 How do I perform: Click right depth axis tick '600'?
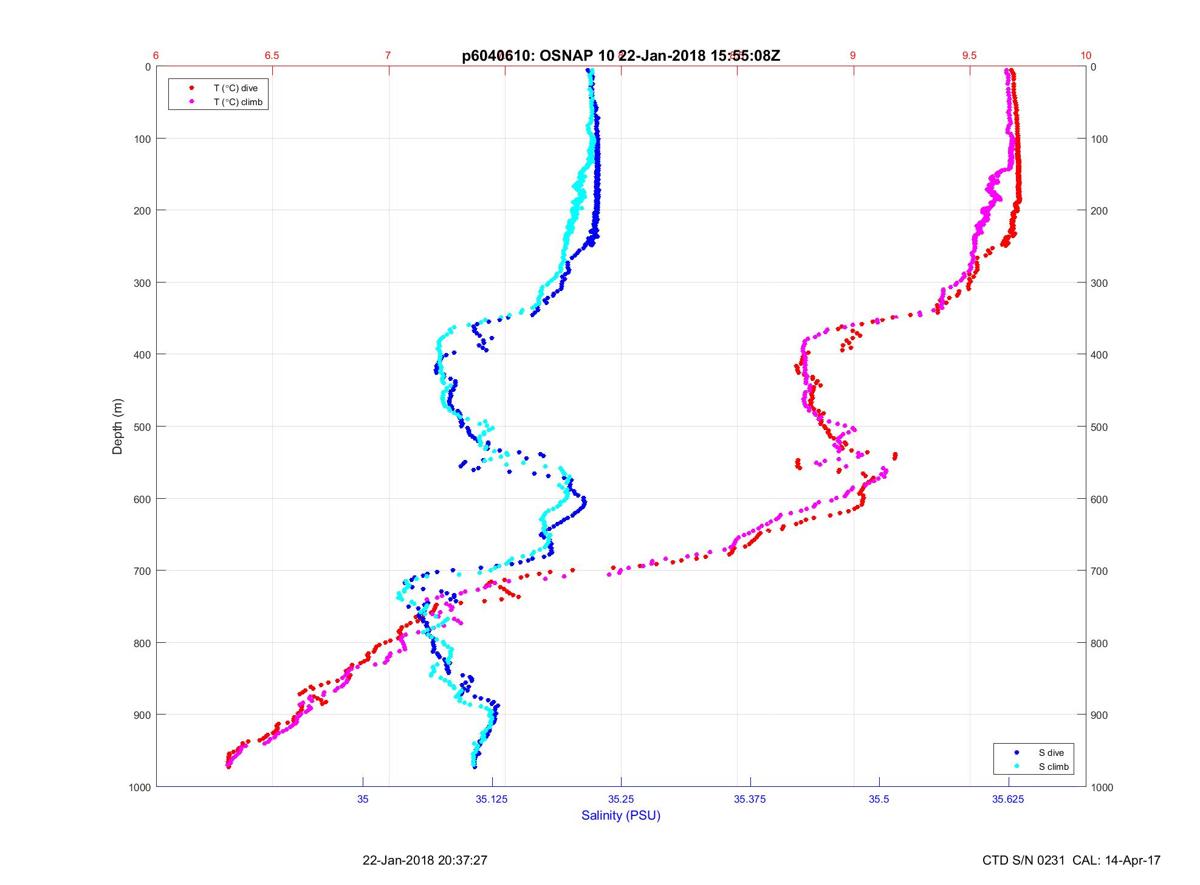tap(1100, 499)
